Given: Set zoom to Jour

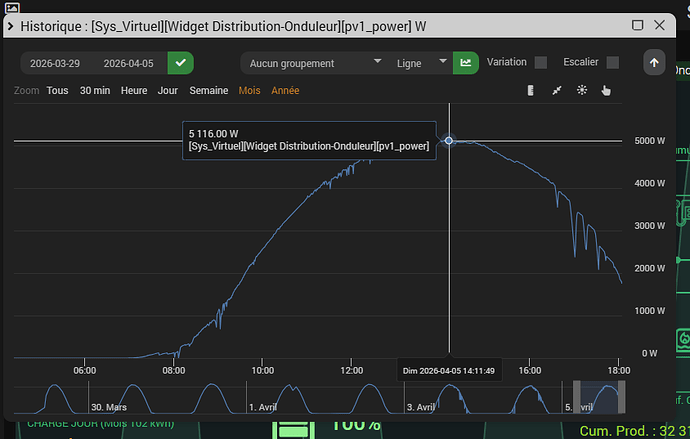Looking at the screenshot, I should pyautogui.click(x=168, y=90).
